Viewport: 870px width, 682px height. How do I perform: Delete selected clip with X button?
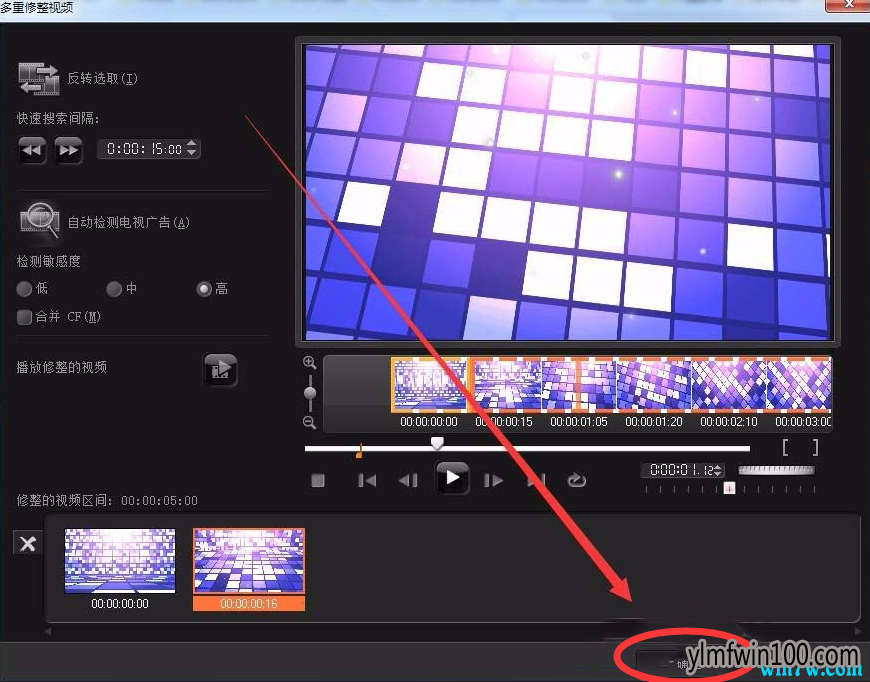pos(28,543)
